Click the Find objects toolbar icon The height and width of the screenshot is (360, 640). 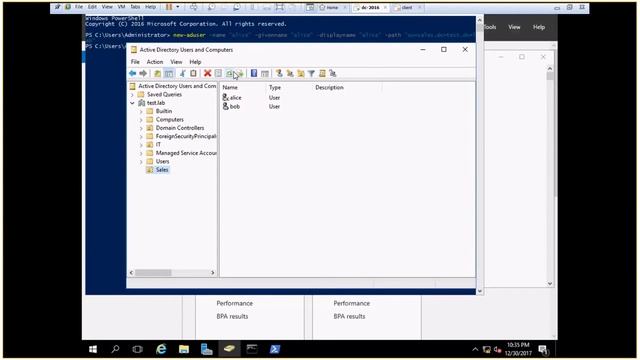tap(322, 73)
